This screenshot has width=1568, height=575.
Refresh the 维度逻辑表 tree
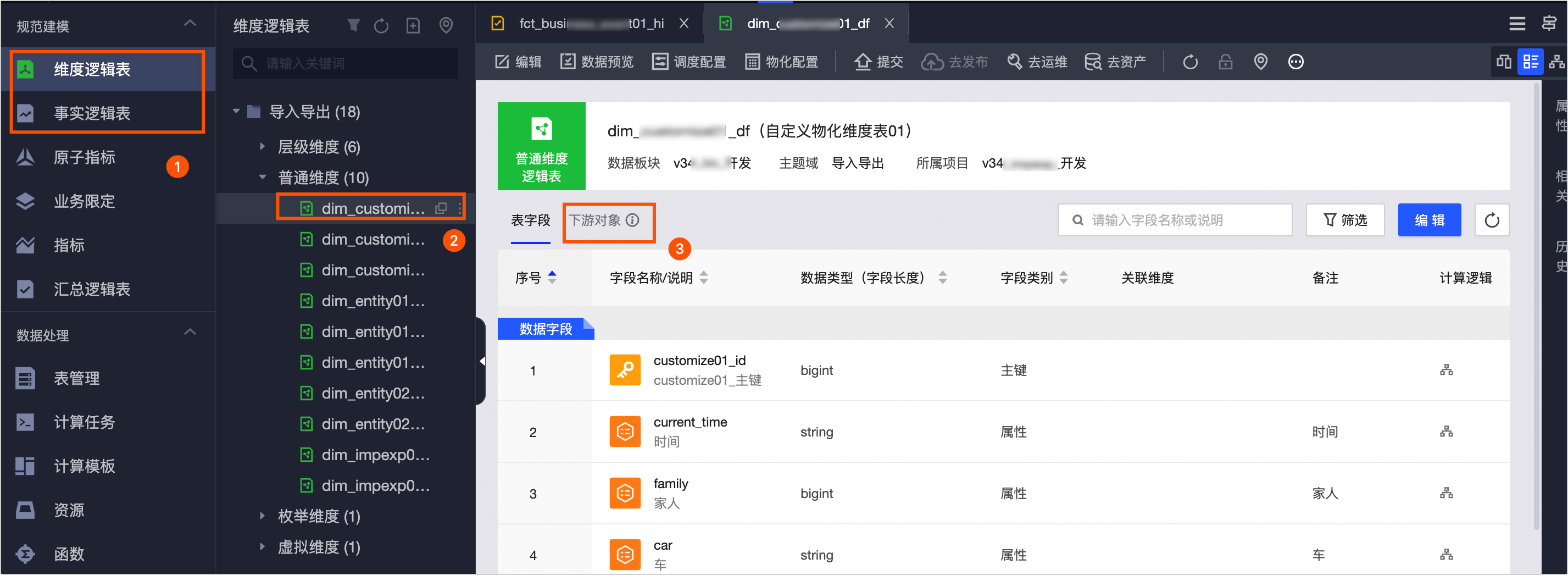click(x=382, y=26)
